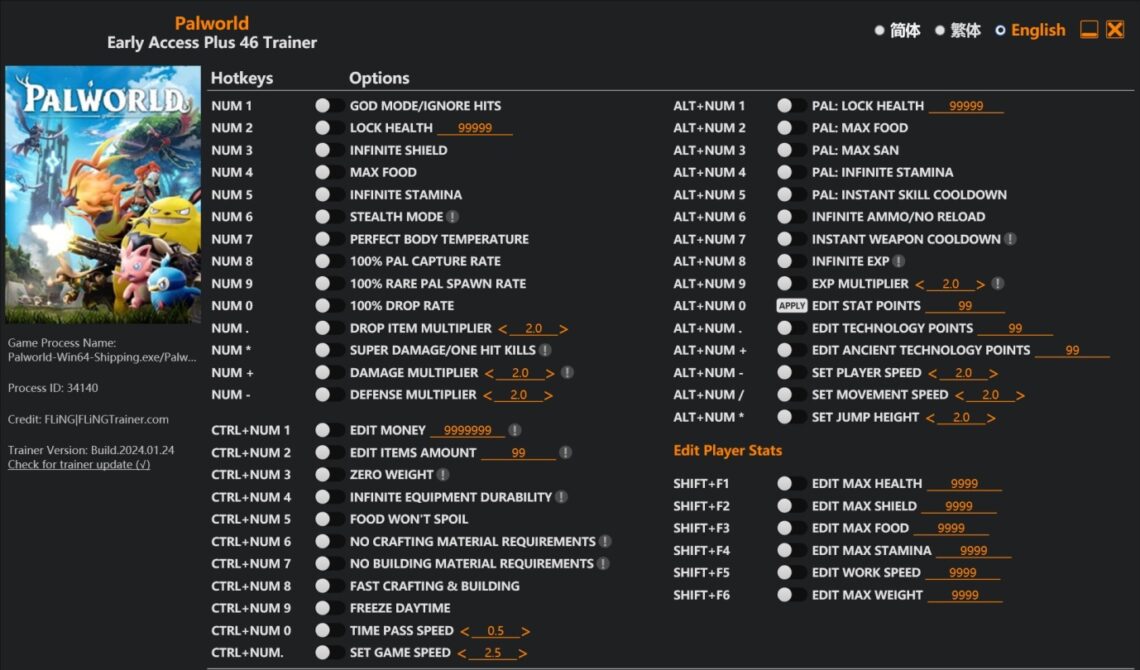
Task: Toggle NO CRAFTING MATERIAL REQUIREMENTS
Action: click(322, 541)
